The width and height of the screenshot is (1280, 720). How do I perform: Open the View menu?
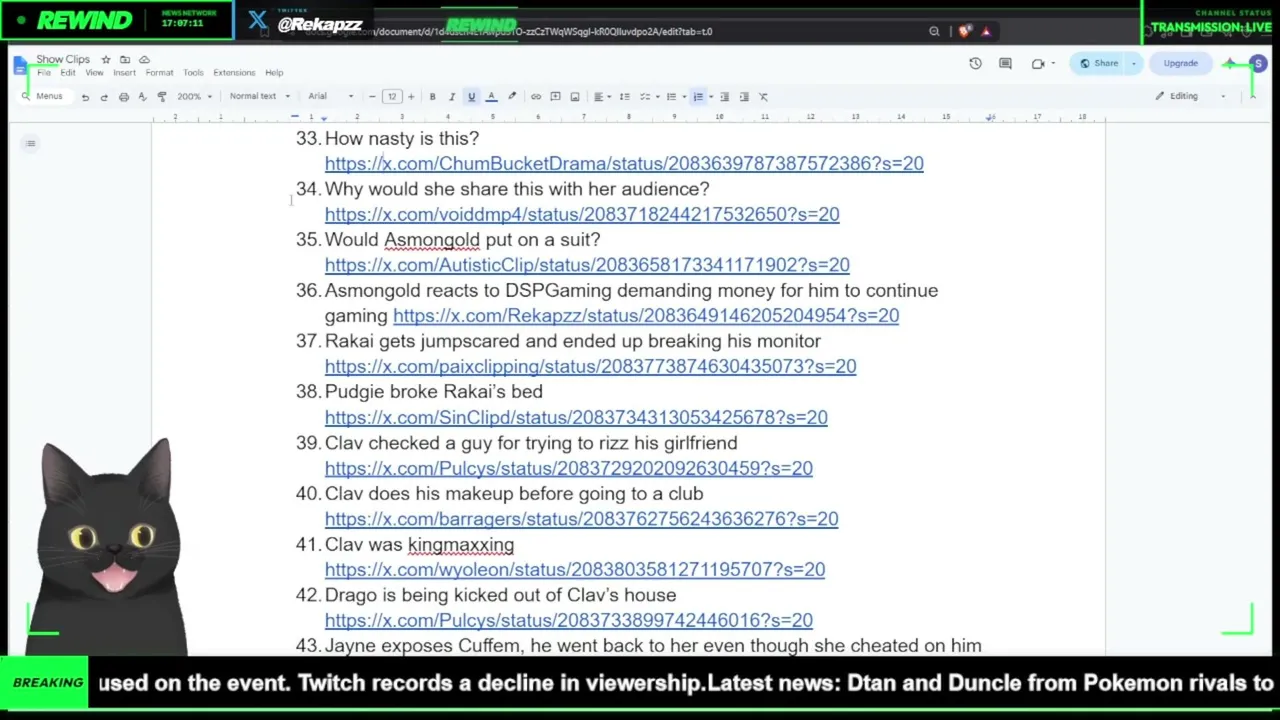pyautogui.click(x=94, y=73)
